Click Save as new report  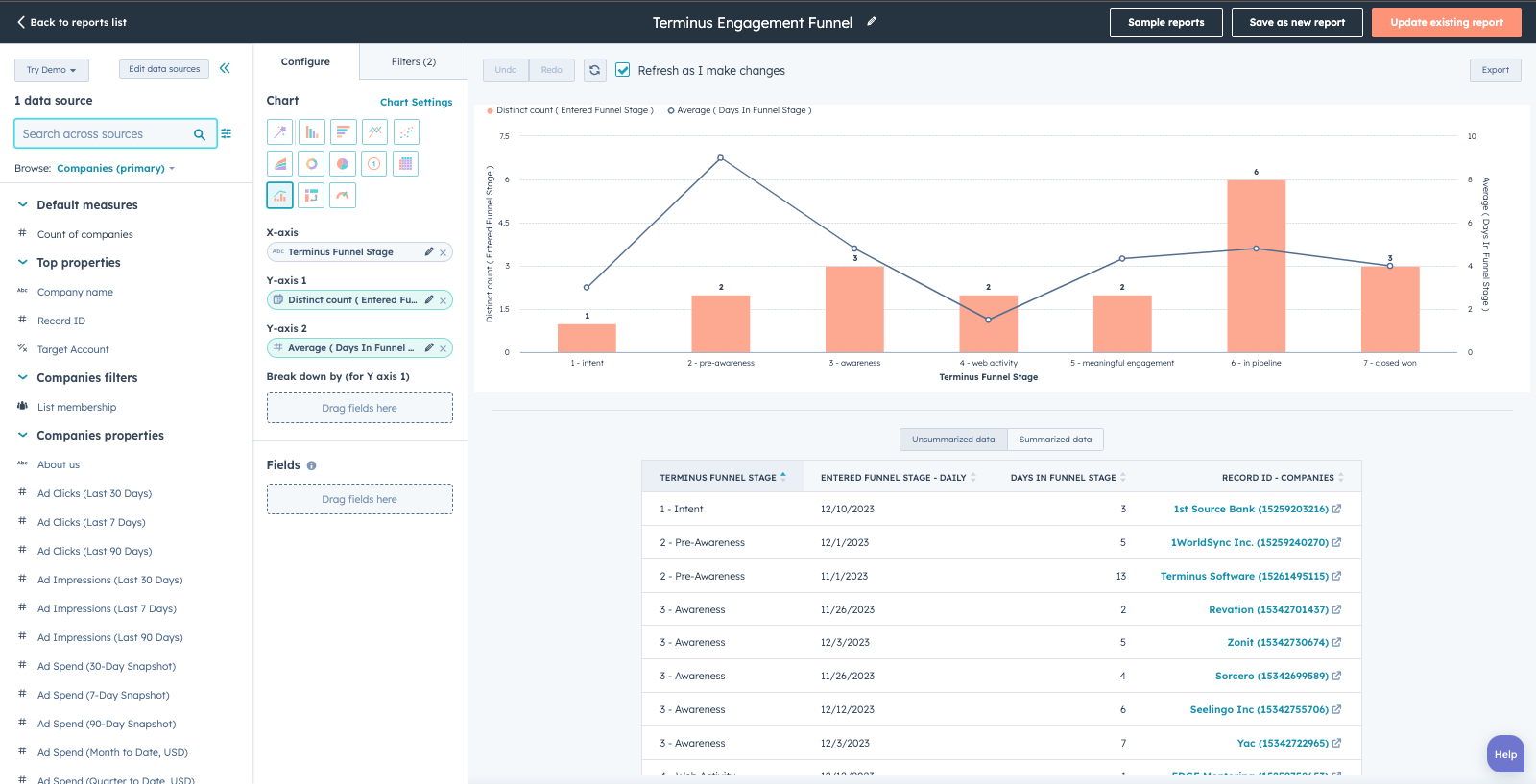point(1297,22)
